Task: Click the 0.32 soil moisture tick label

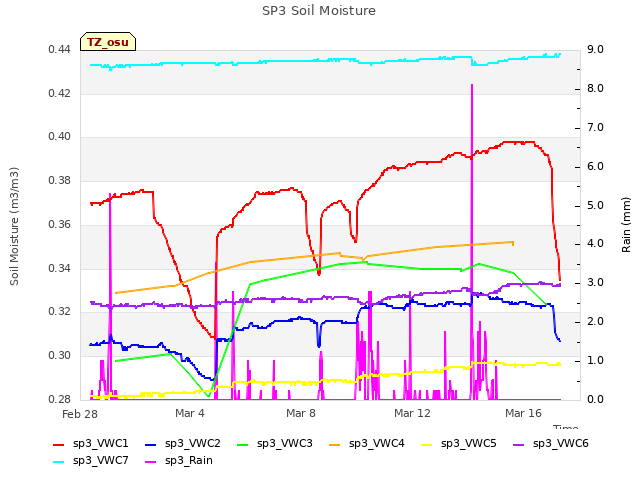Action: (x=59, y=311)
